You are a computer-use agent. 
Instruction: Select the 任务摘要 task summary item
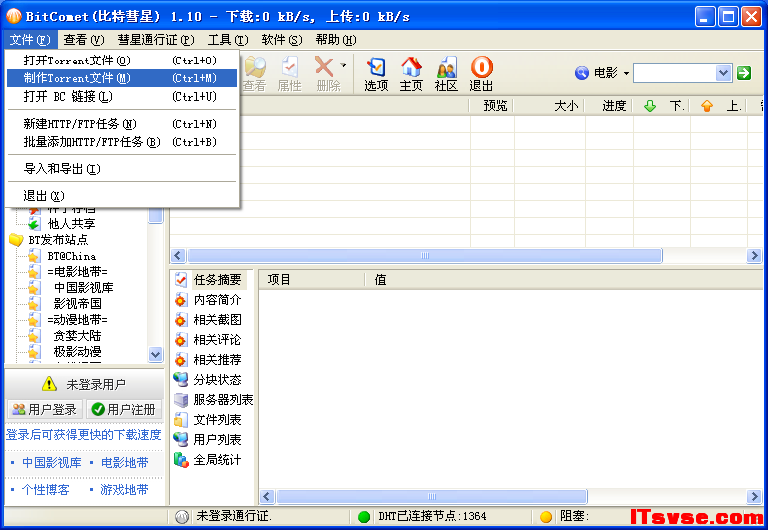coord(210,280)
